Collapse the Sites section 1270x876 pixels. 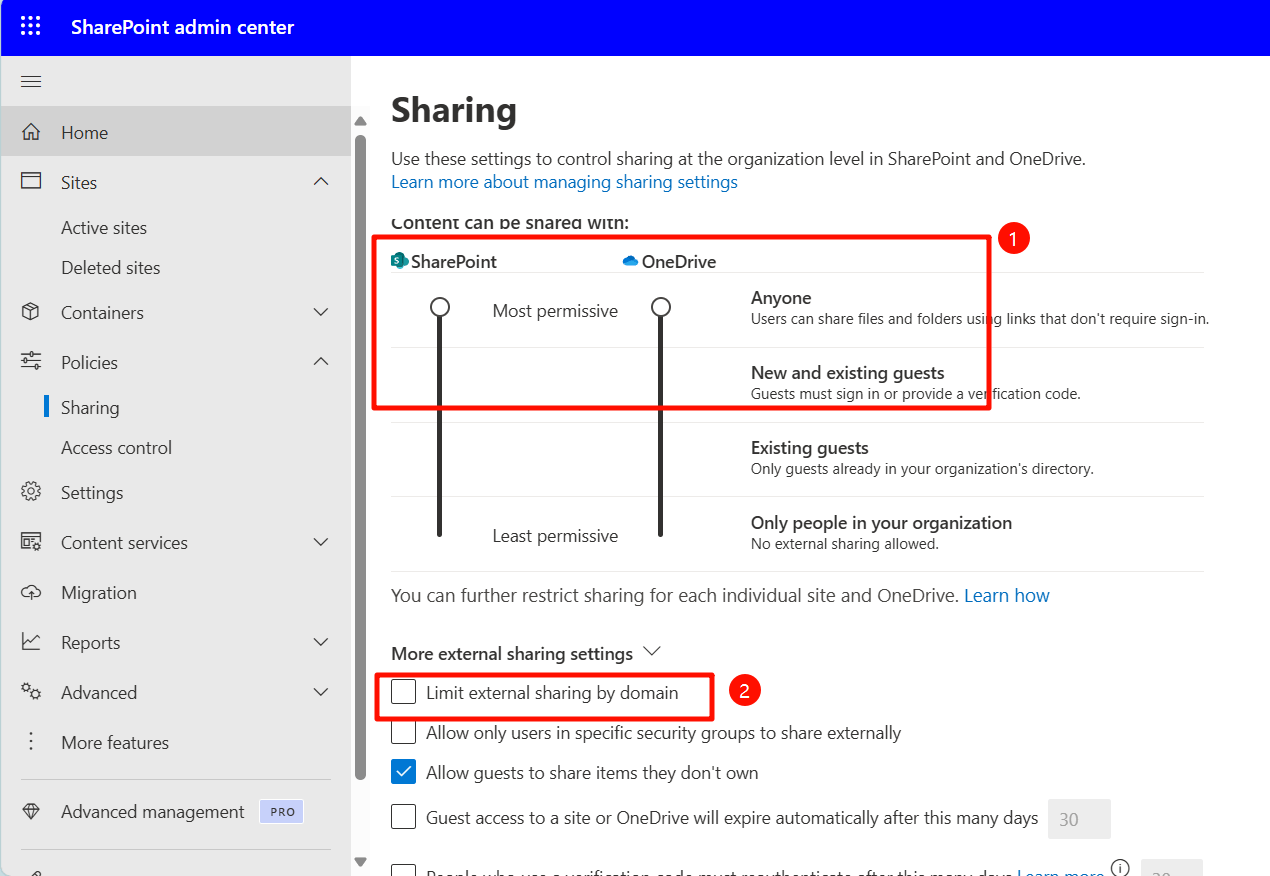click(320, 181)
